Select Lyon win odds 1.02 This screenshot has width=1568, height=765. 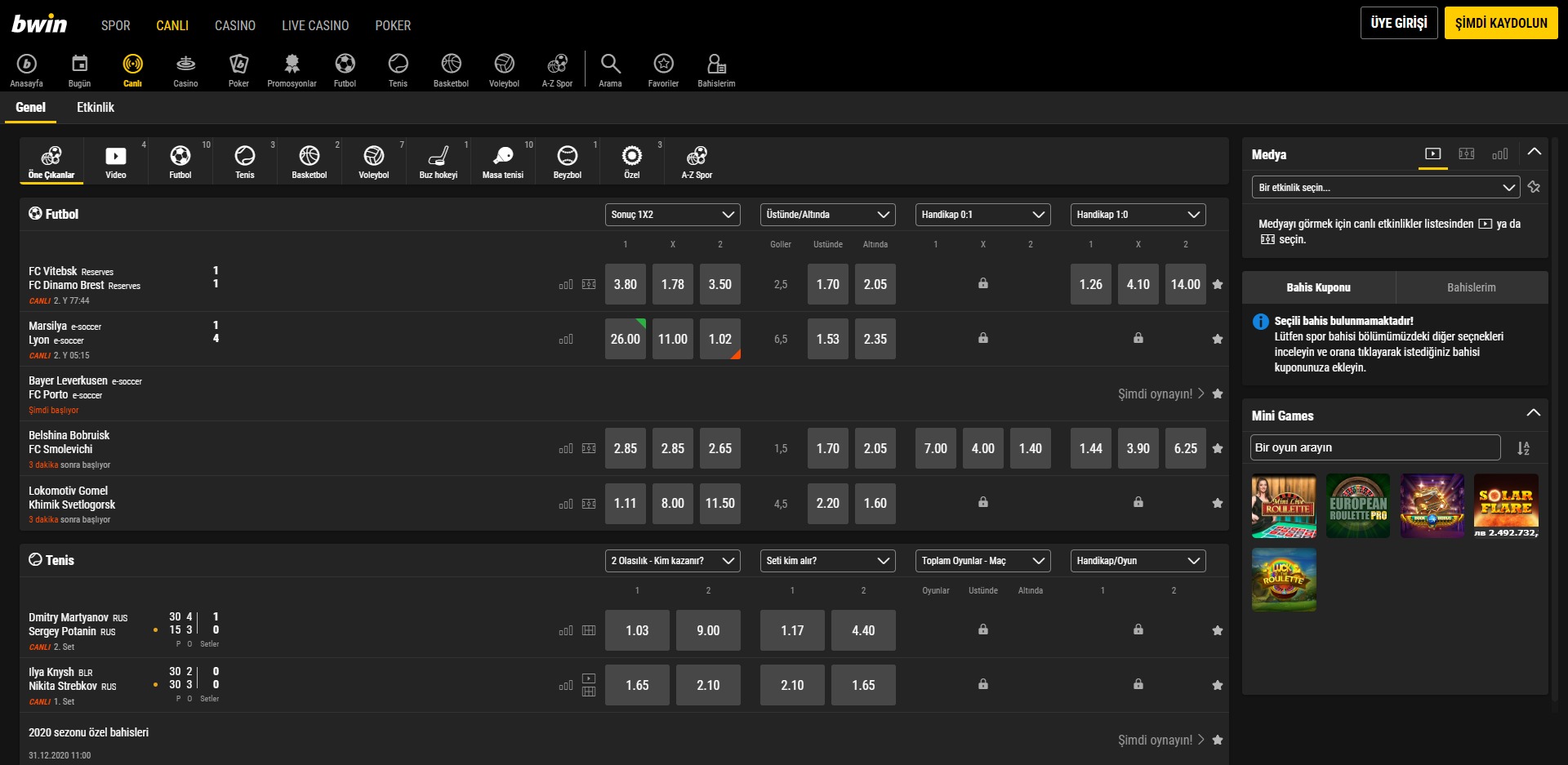click(720, 339)
